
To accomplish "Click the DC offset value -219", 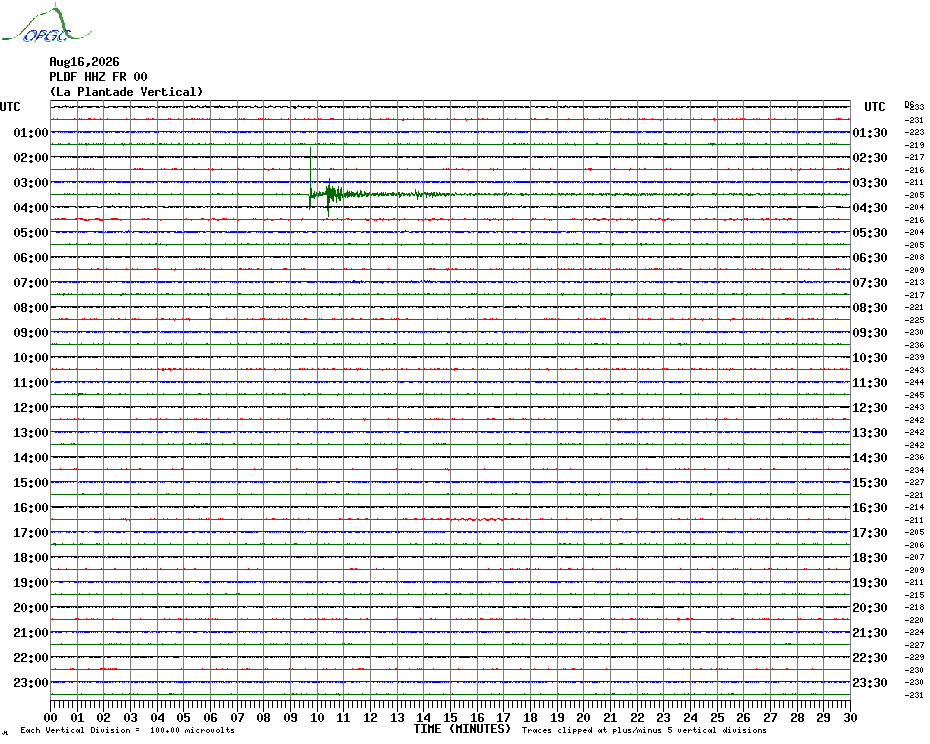I will [x=914, y=145].
